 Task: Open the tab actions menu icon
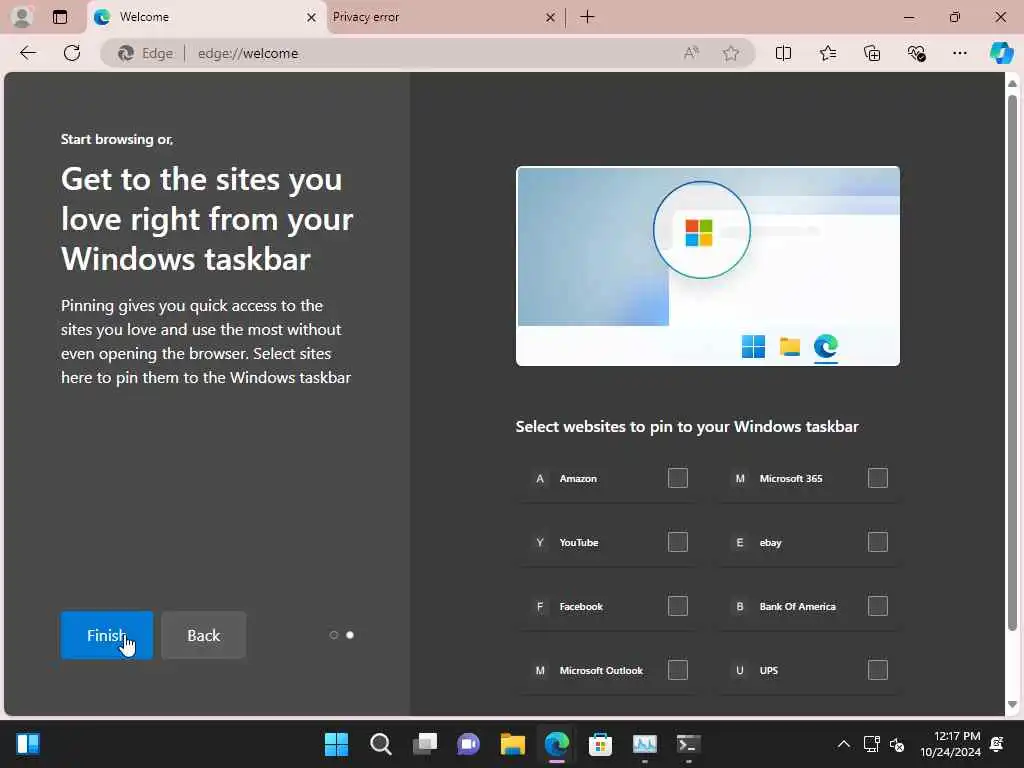(60, 17)
